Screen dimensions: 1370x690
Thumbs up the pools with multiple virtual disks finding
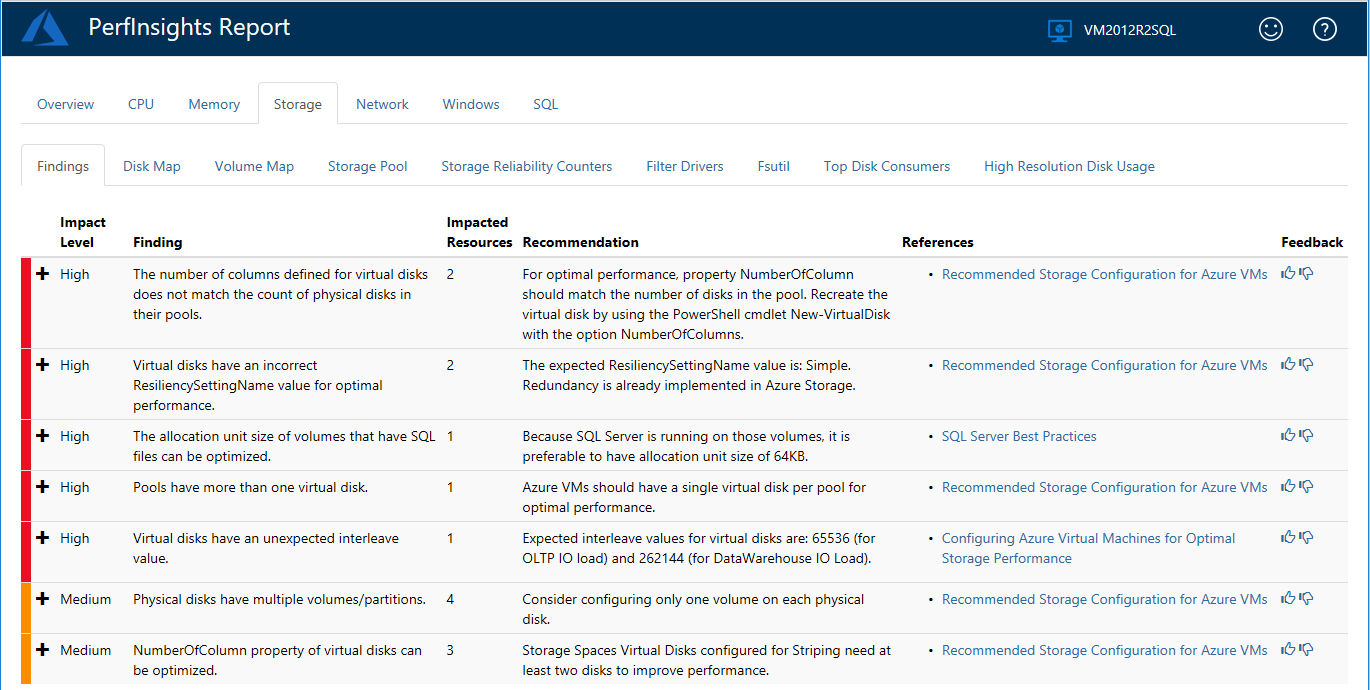pos(1288,486)
